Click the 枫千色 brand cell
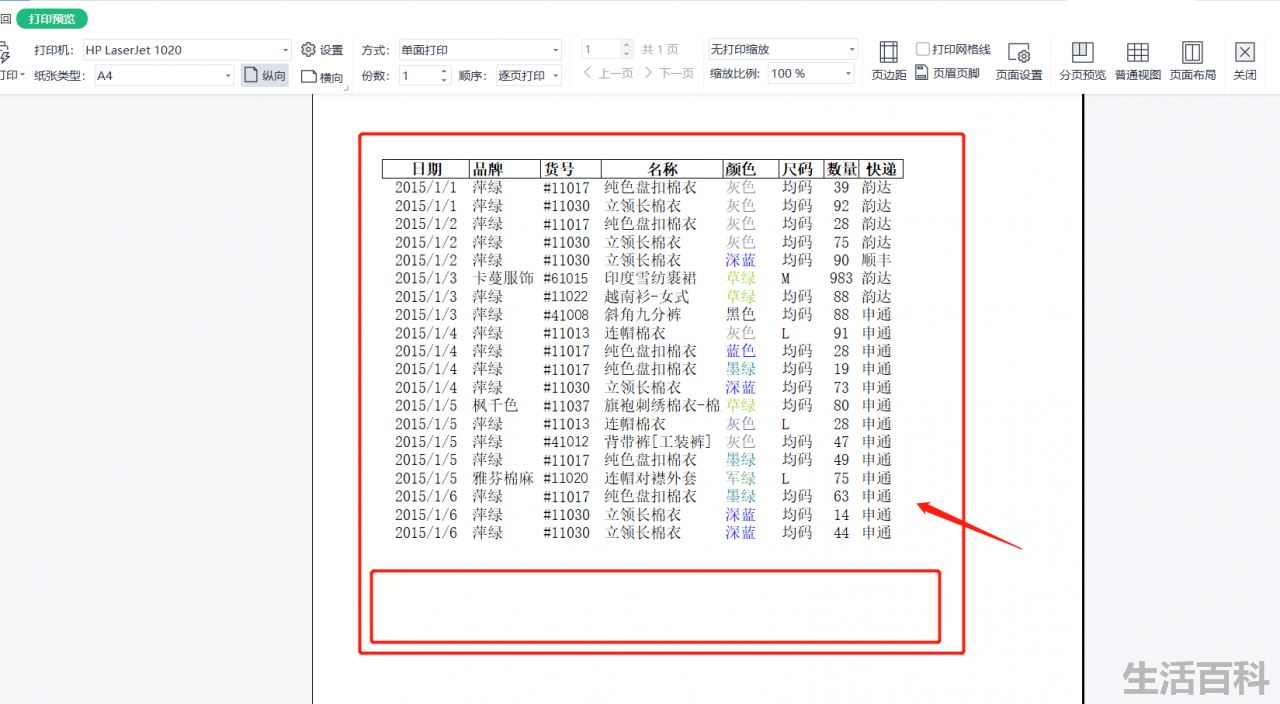Screen dimensions: 1280x704 [x=495, y=405]
